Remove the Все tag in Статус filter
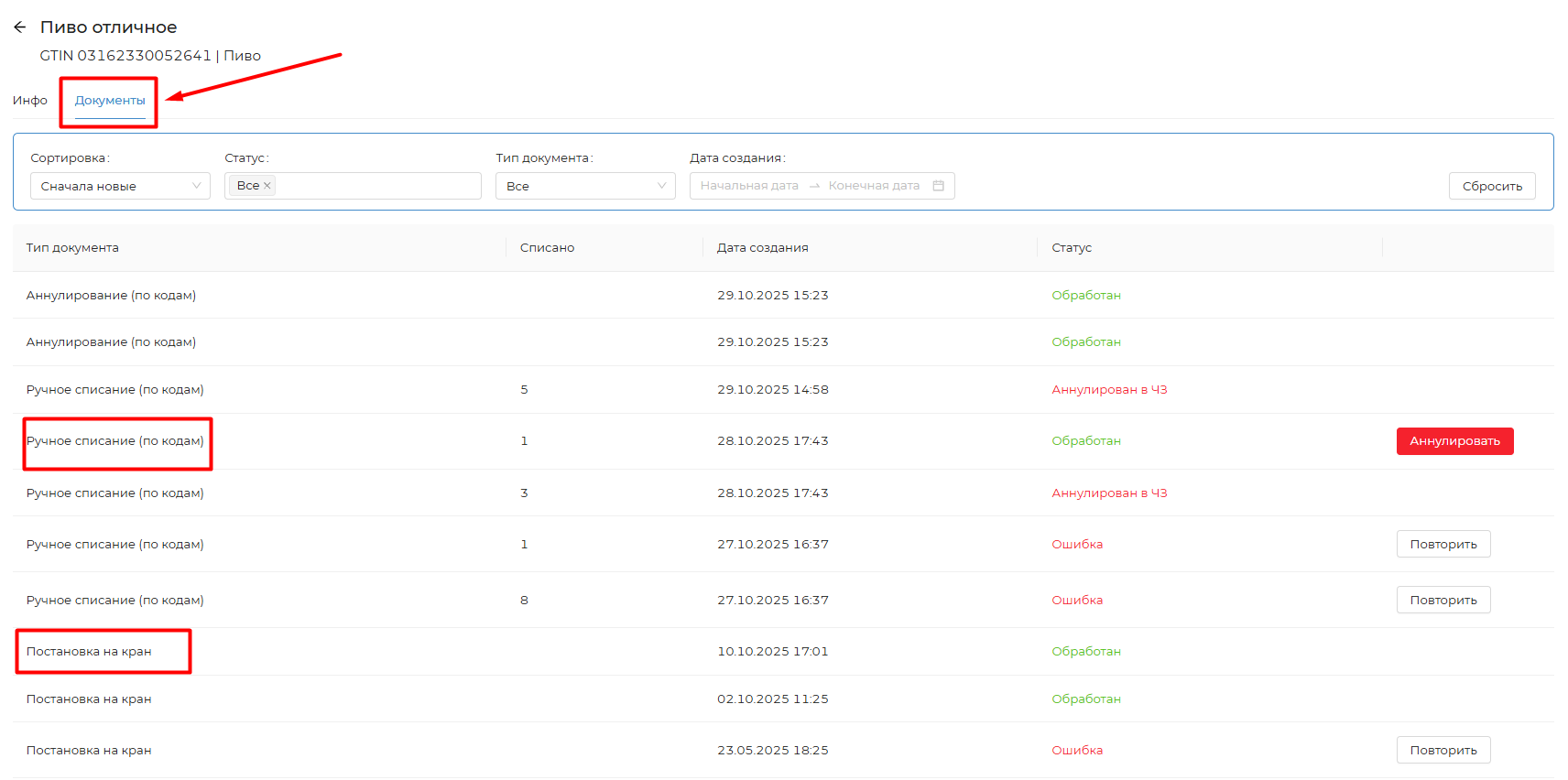Viewport: 1568px width, 780px height. coord(267,186)
